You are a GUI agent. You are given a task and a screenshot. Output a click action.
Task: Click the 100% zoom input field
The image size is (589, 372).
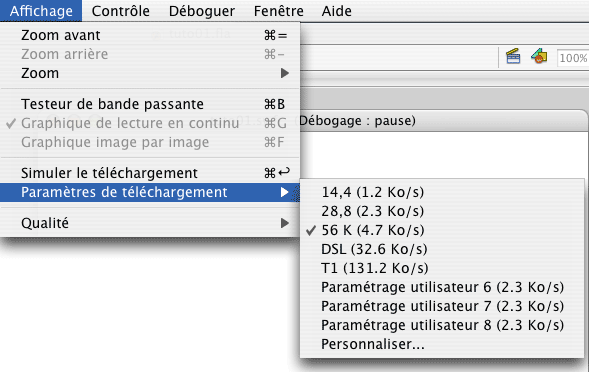573,58
